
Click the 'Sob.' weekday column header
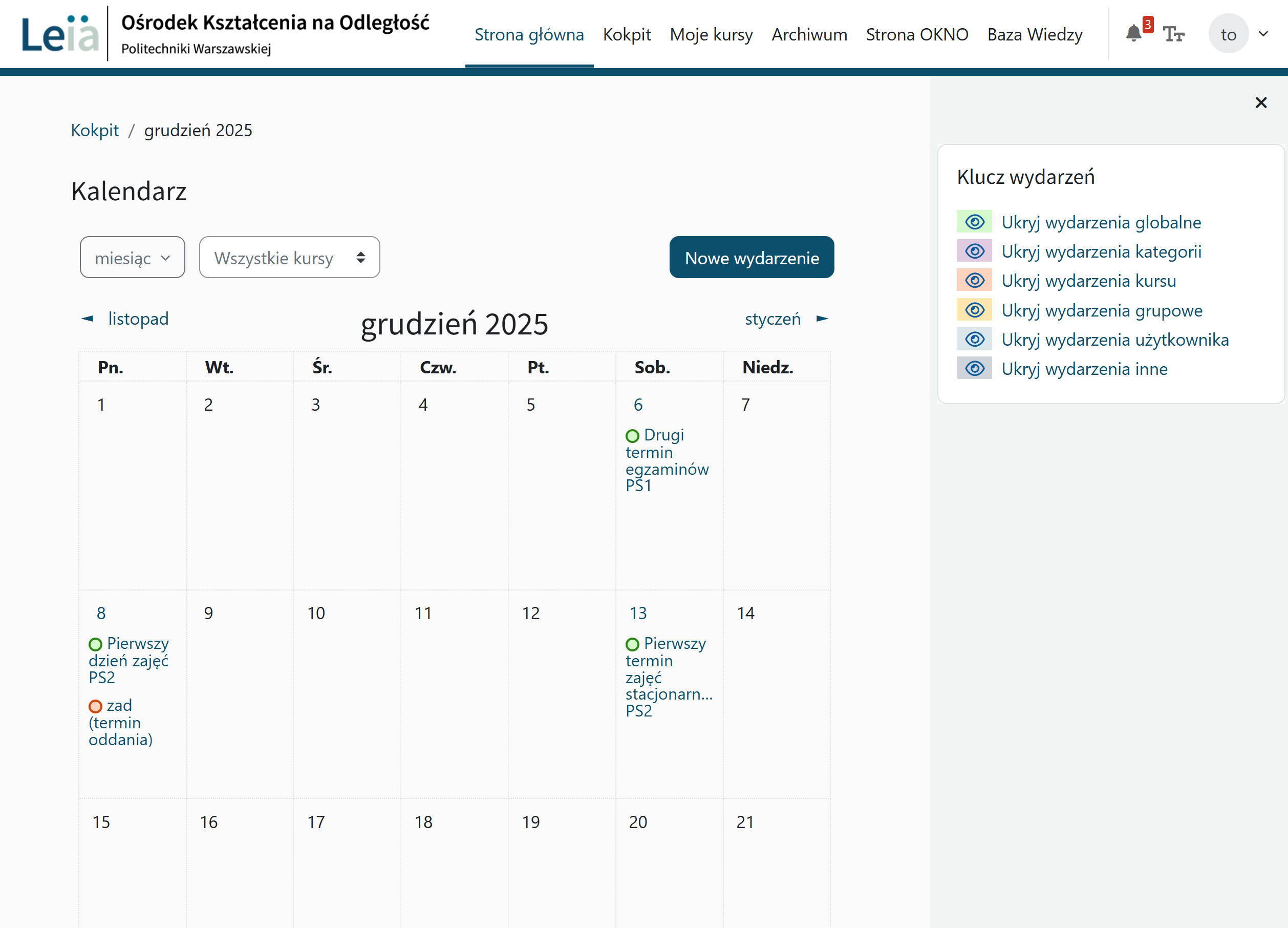coord(653,368)
